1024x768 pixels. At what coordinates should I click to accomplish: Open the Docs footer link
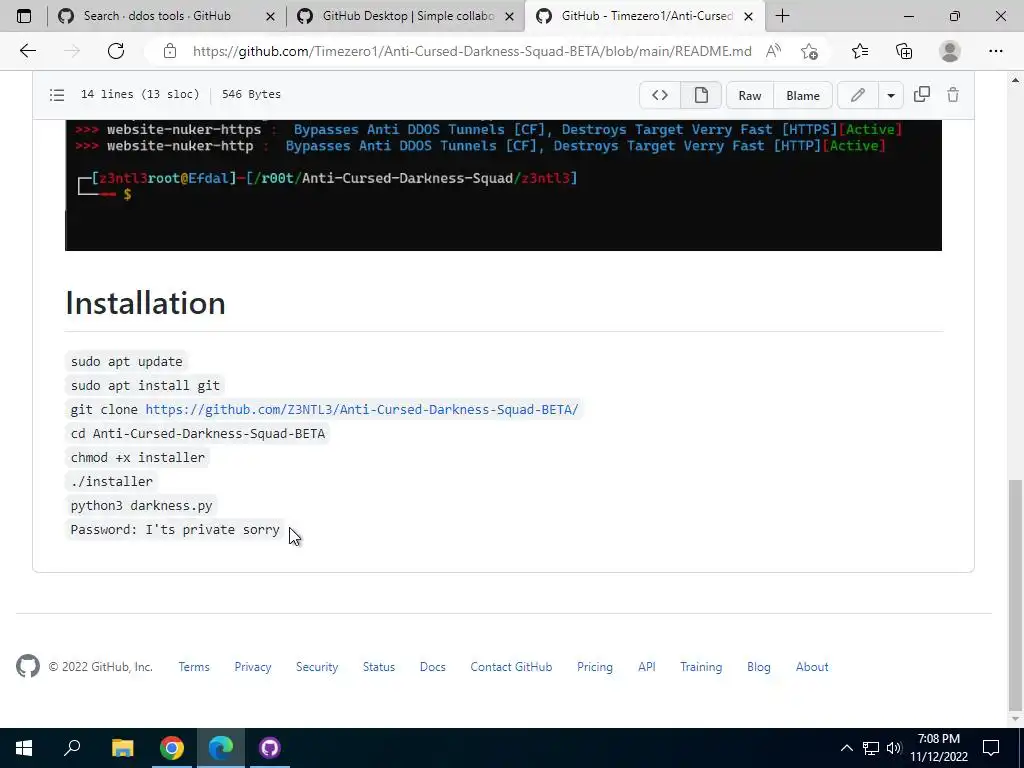tap(432, 667)
